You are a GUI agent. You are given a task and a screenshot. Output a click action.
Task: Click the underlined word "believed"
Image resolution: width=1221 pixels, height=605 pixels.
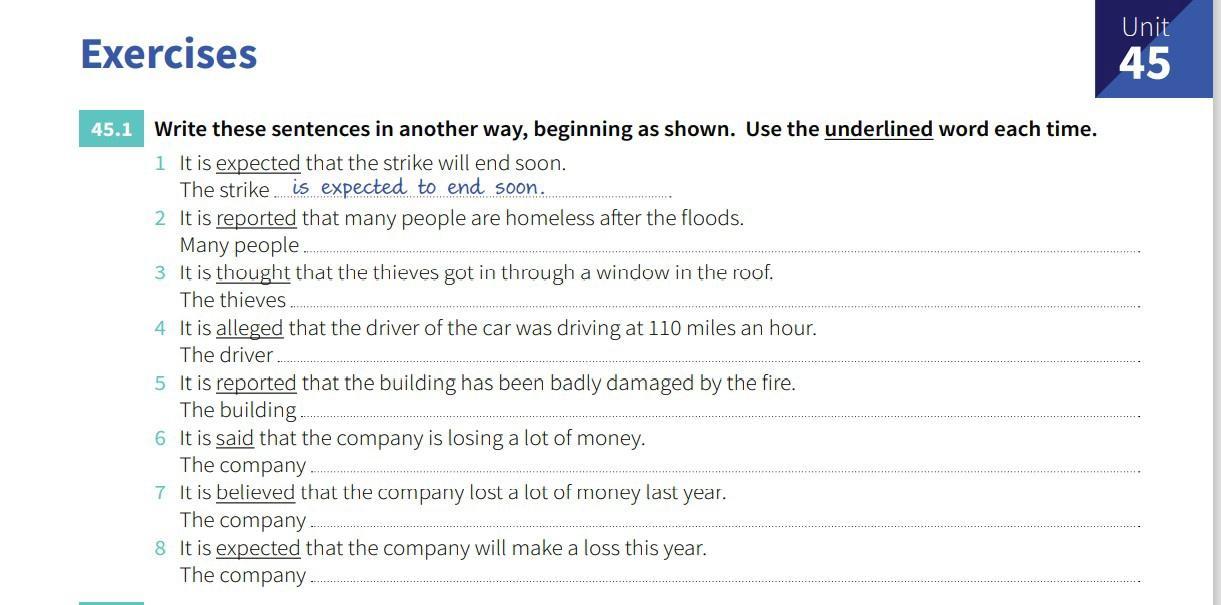point(255,493)
